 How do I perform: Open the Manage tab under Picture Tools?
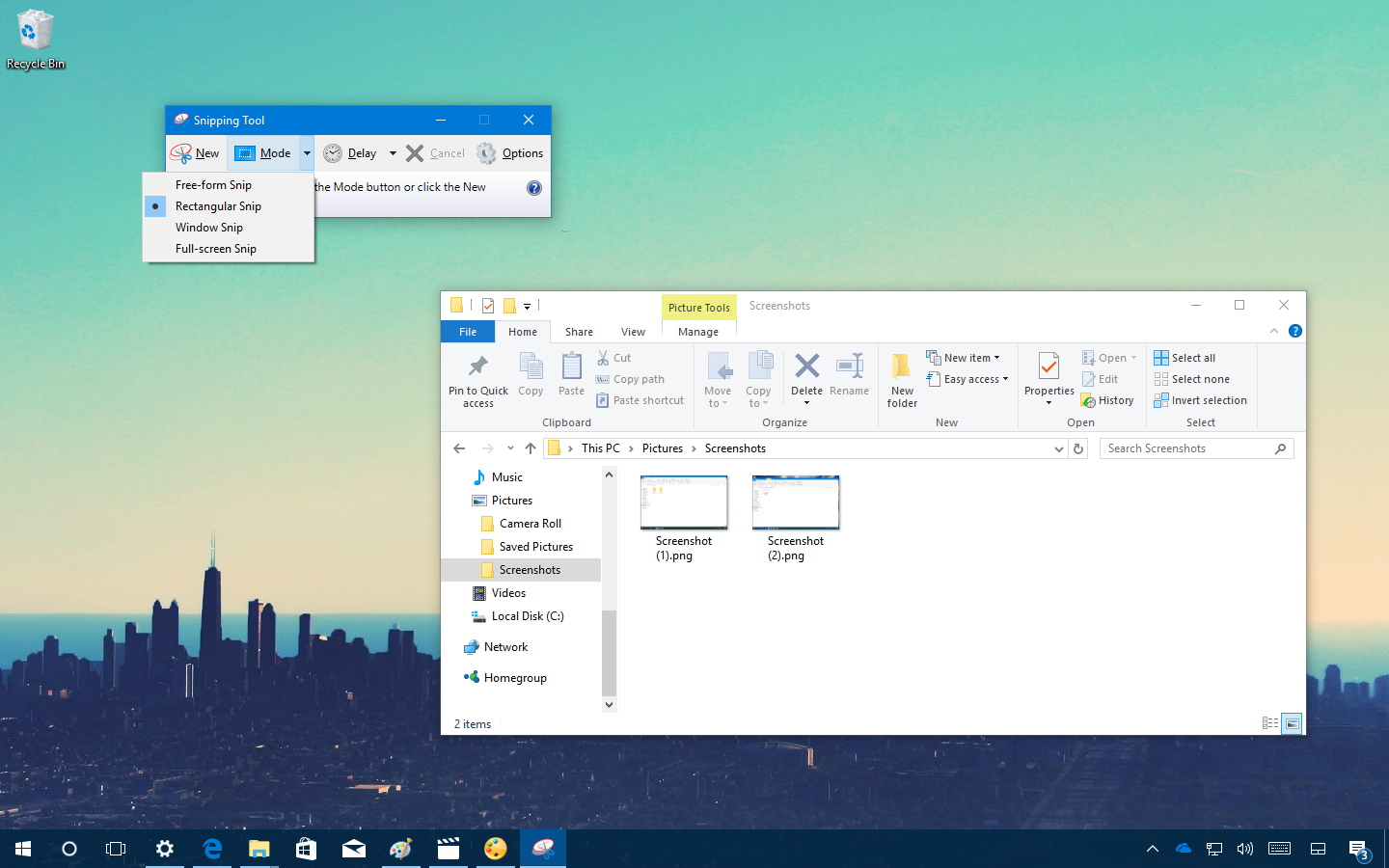coord(698,331)
